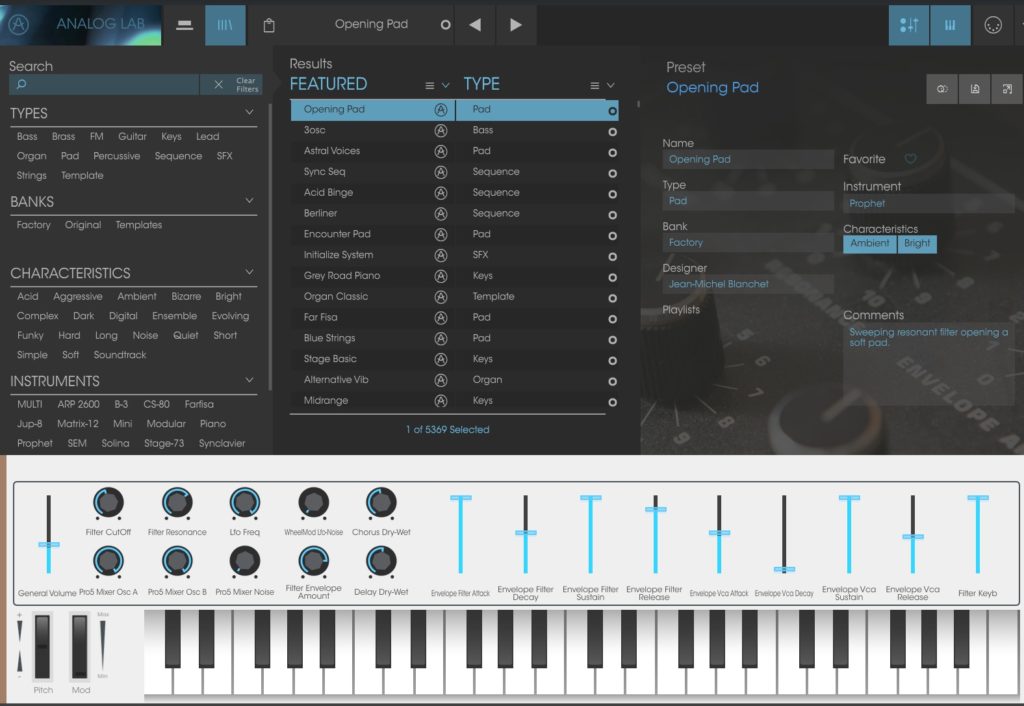Filter by Jup-8 instrument tag

(x=29, y=424)
